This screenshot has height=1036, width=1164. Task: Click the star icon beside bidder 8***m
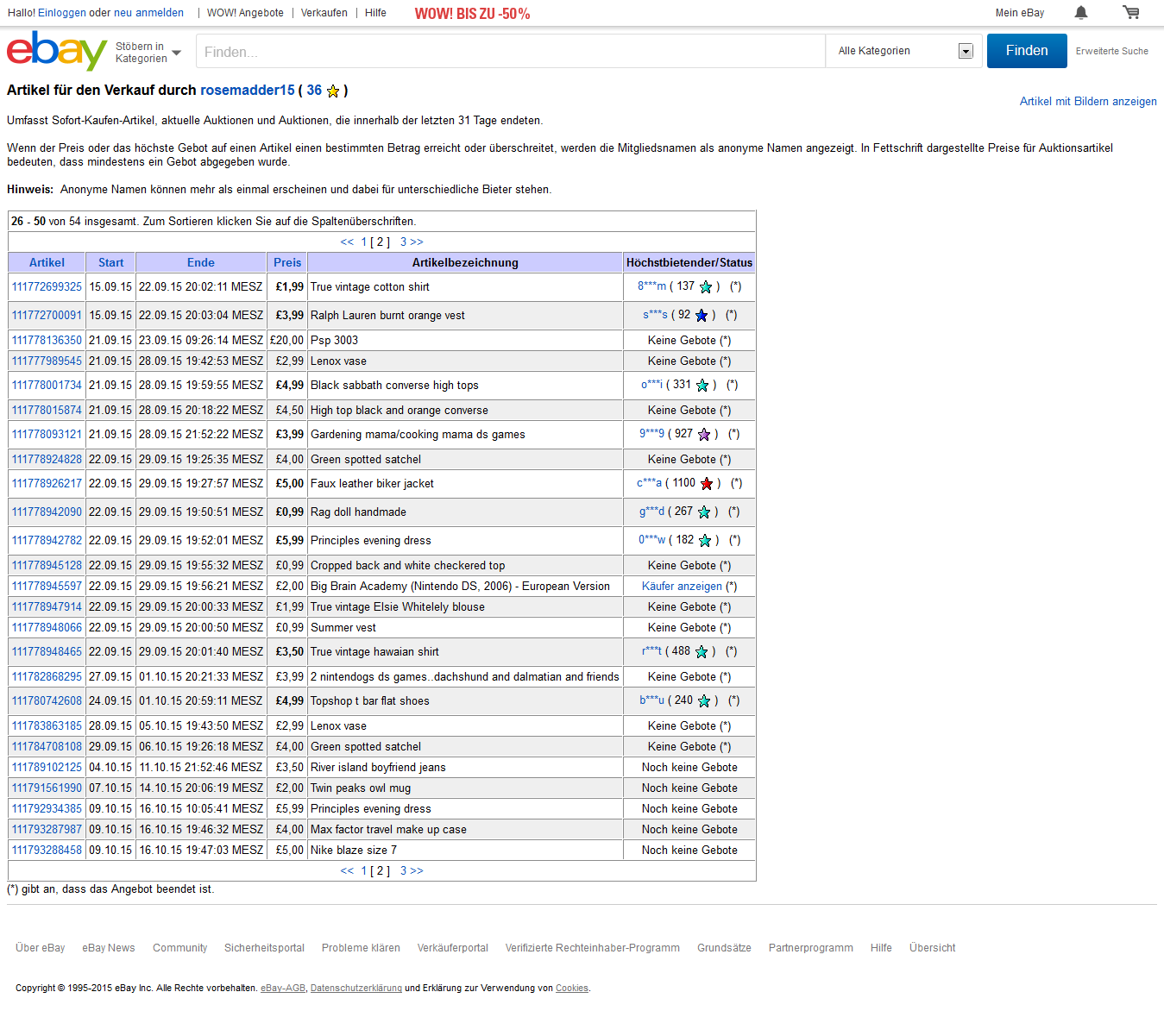[x=706, y=286]
